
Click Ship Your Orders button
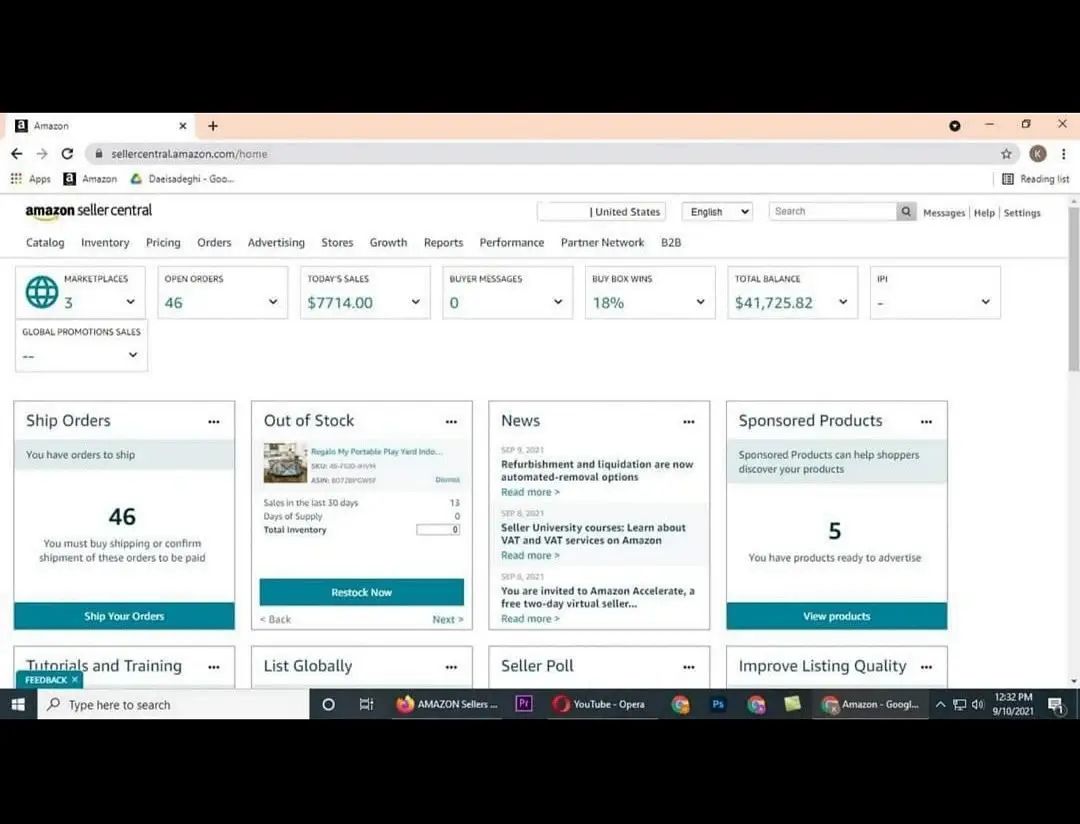coord(124,616)
